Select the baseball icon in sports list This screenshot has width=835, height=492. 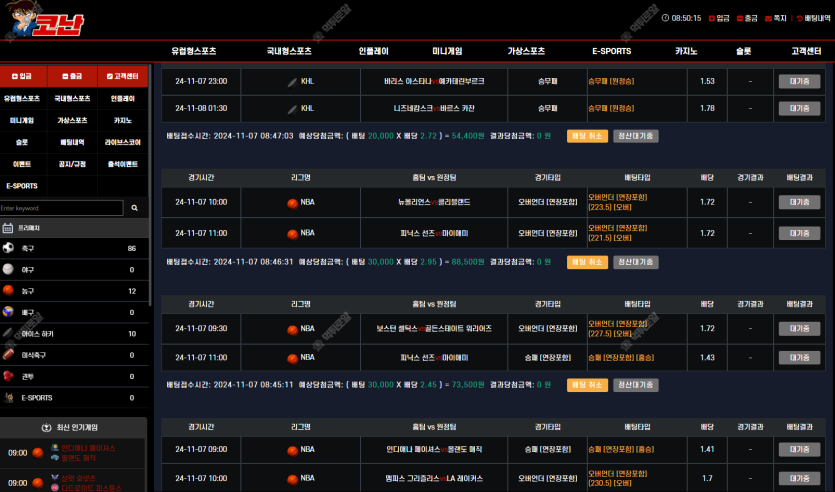tap(9, 269)
